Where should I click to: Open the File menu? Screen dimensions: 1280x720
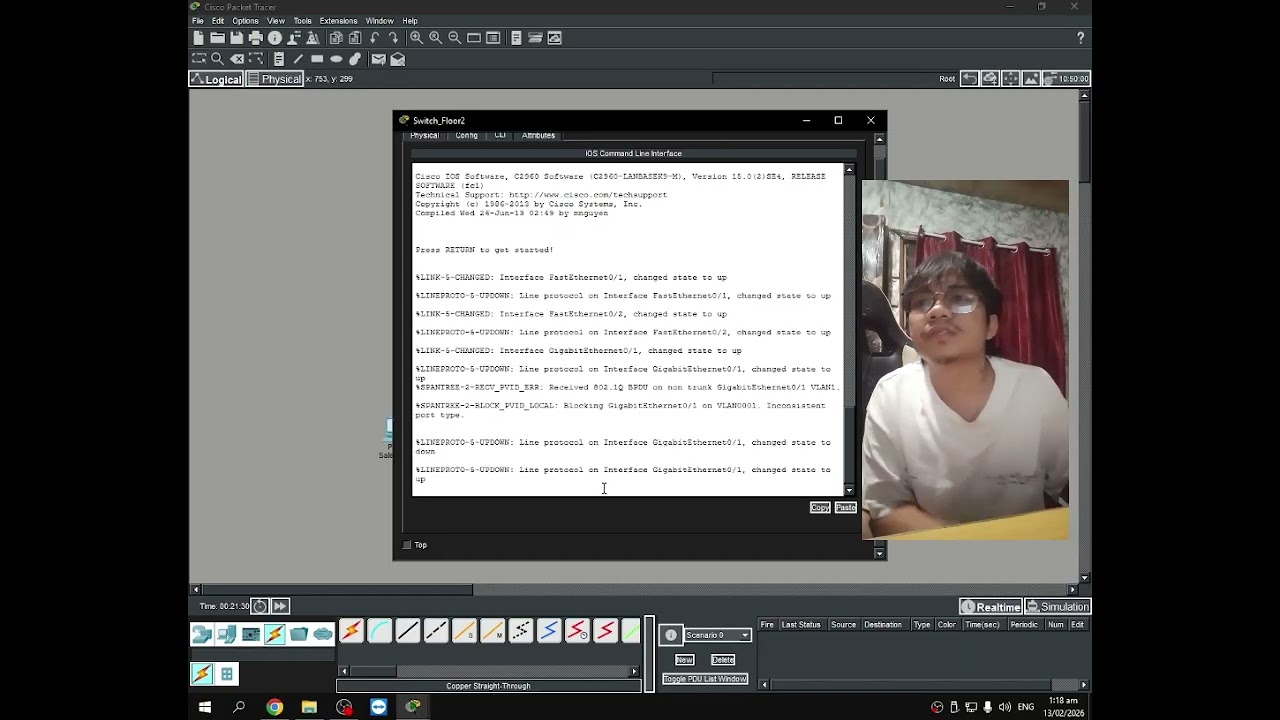click(198, 21)
